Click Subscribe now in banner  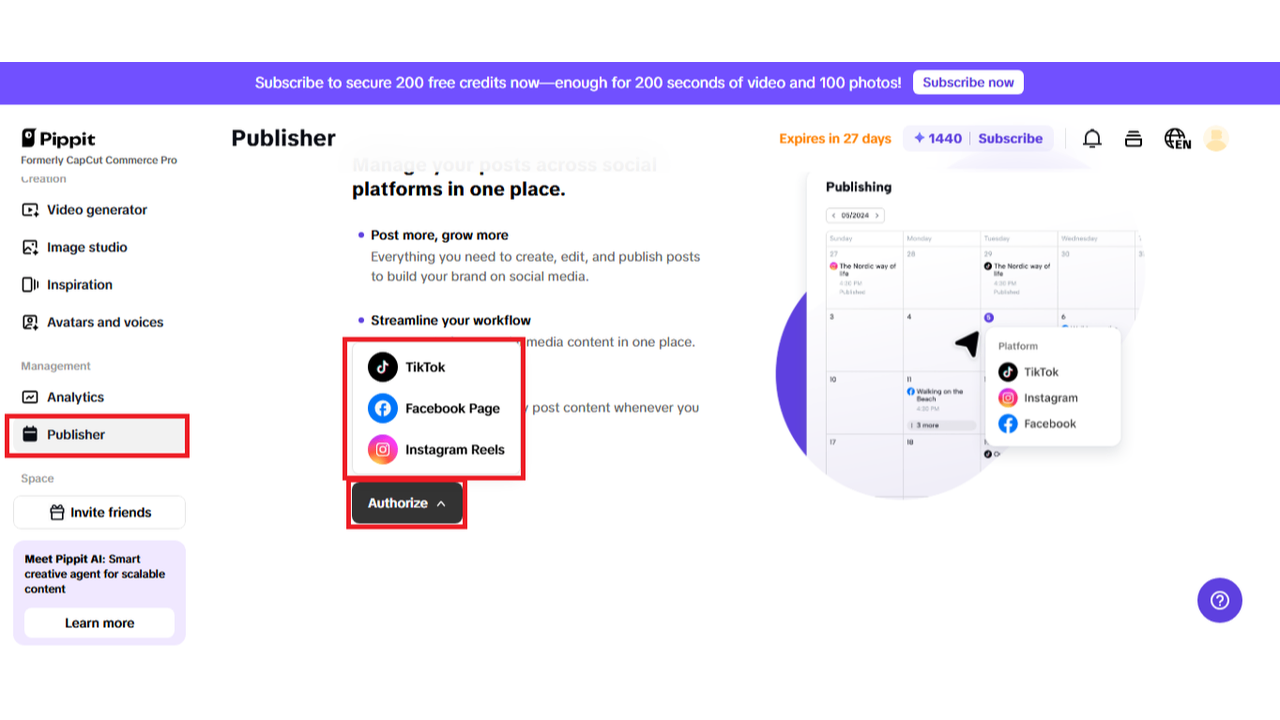click(x=967, y=83)
